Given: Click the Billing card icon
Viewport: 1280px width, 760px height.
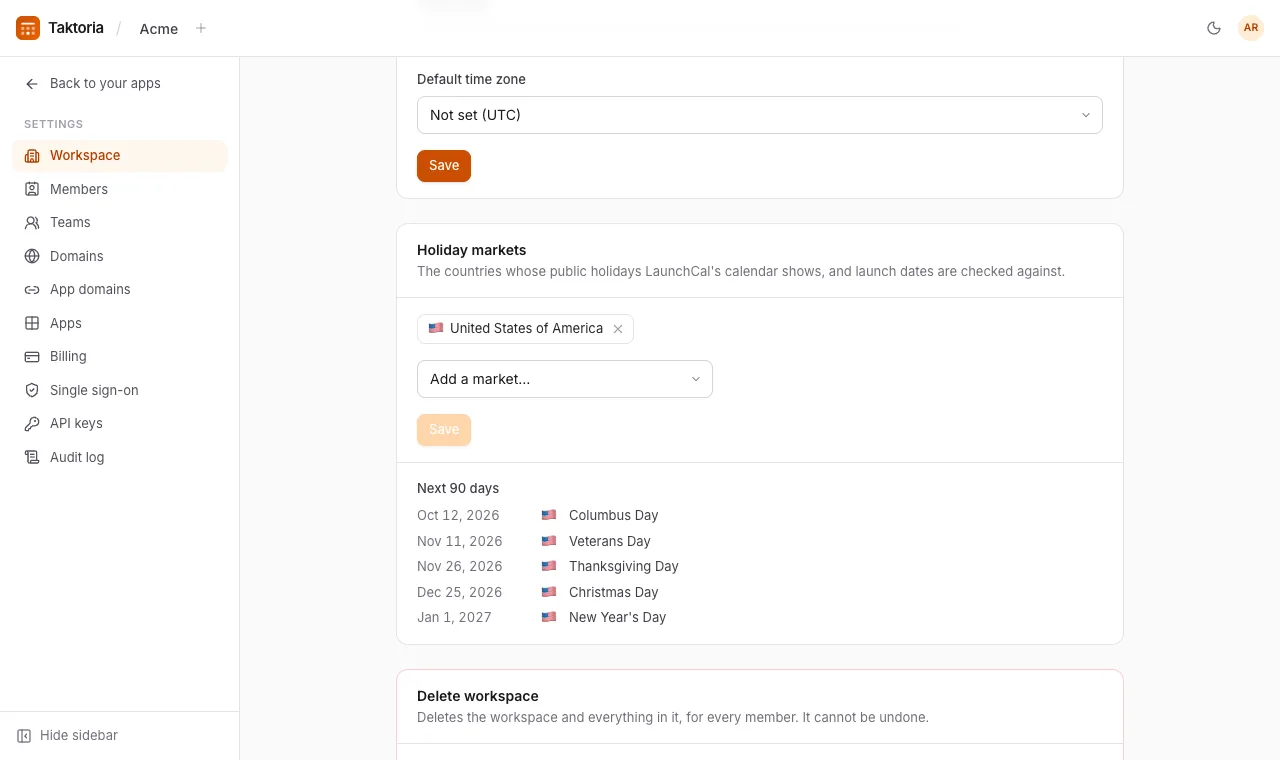Looking at the screenshot, I should (32, 357).
